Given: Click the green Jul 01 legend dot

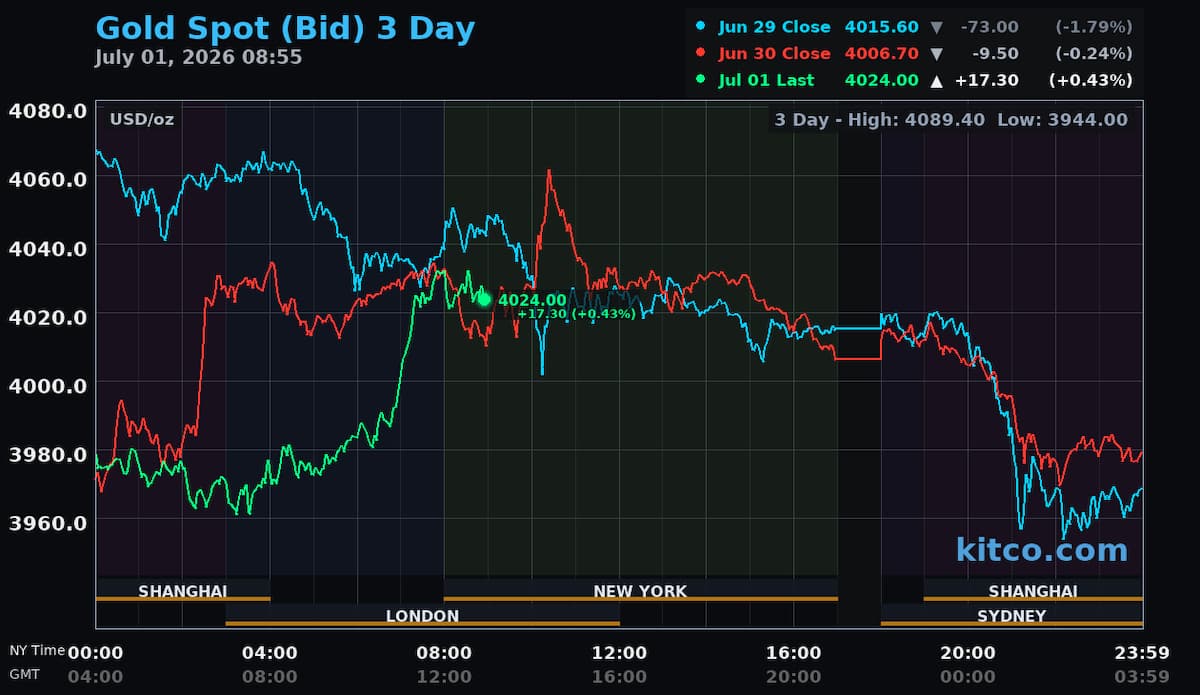Looking at the screenshot, I should pos(700,80).
